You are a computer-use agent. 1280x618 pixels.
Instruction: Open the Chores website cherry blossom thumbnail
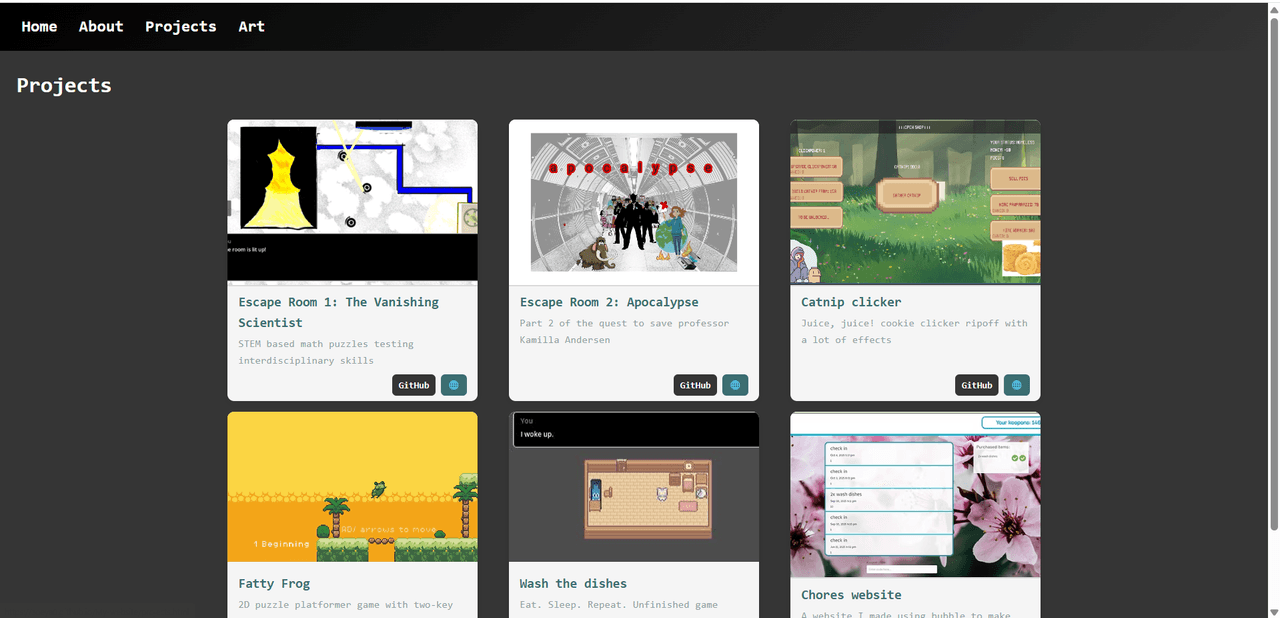click(915, 495)
